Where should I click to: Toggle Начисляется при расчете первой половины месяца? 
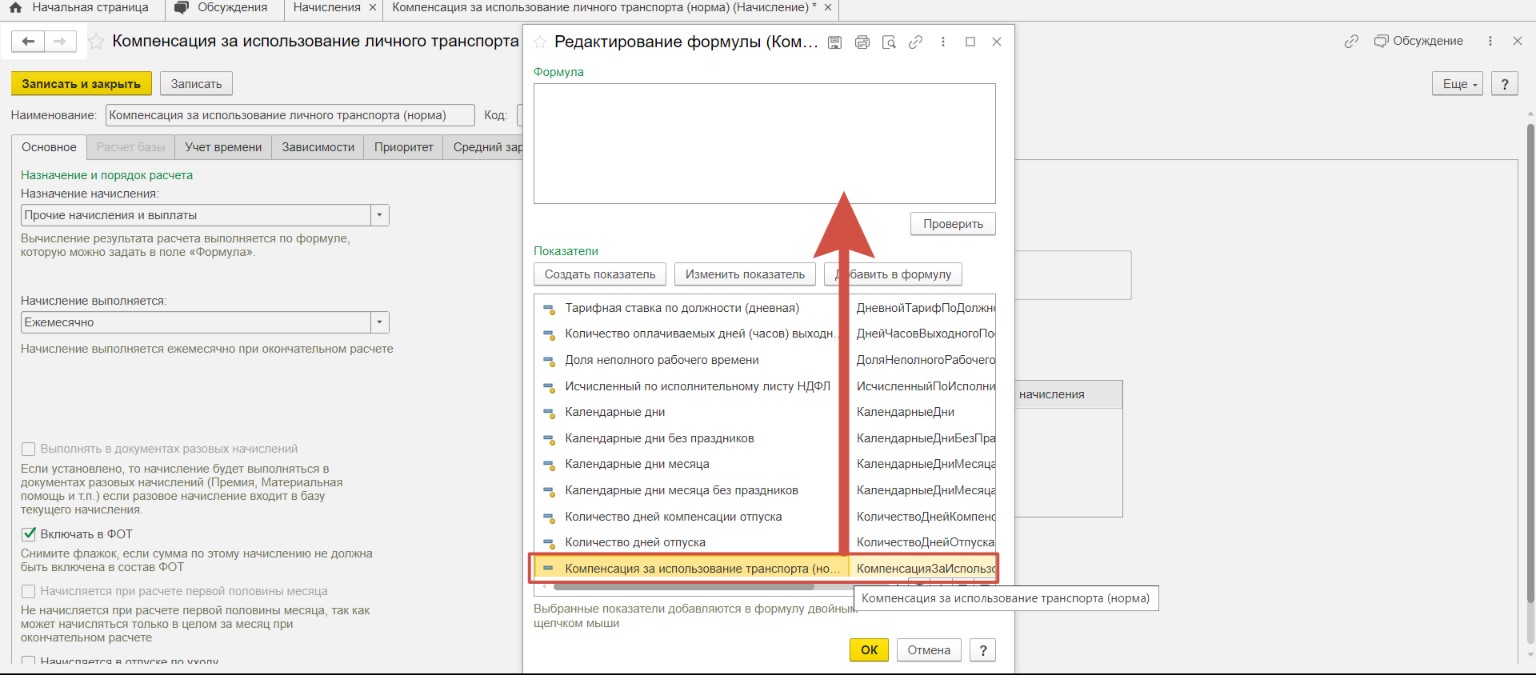[x=29, y=591]
